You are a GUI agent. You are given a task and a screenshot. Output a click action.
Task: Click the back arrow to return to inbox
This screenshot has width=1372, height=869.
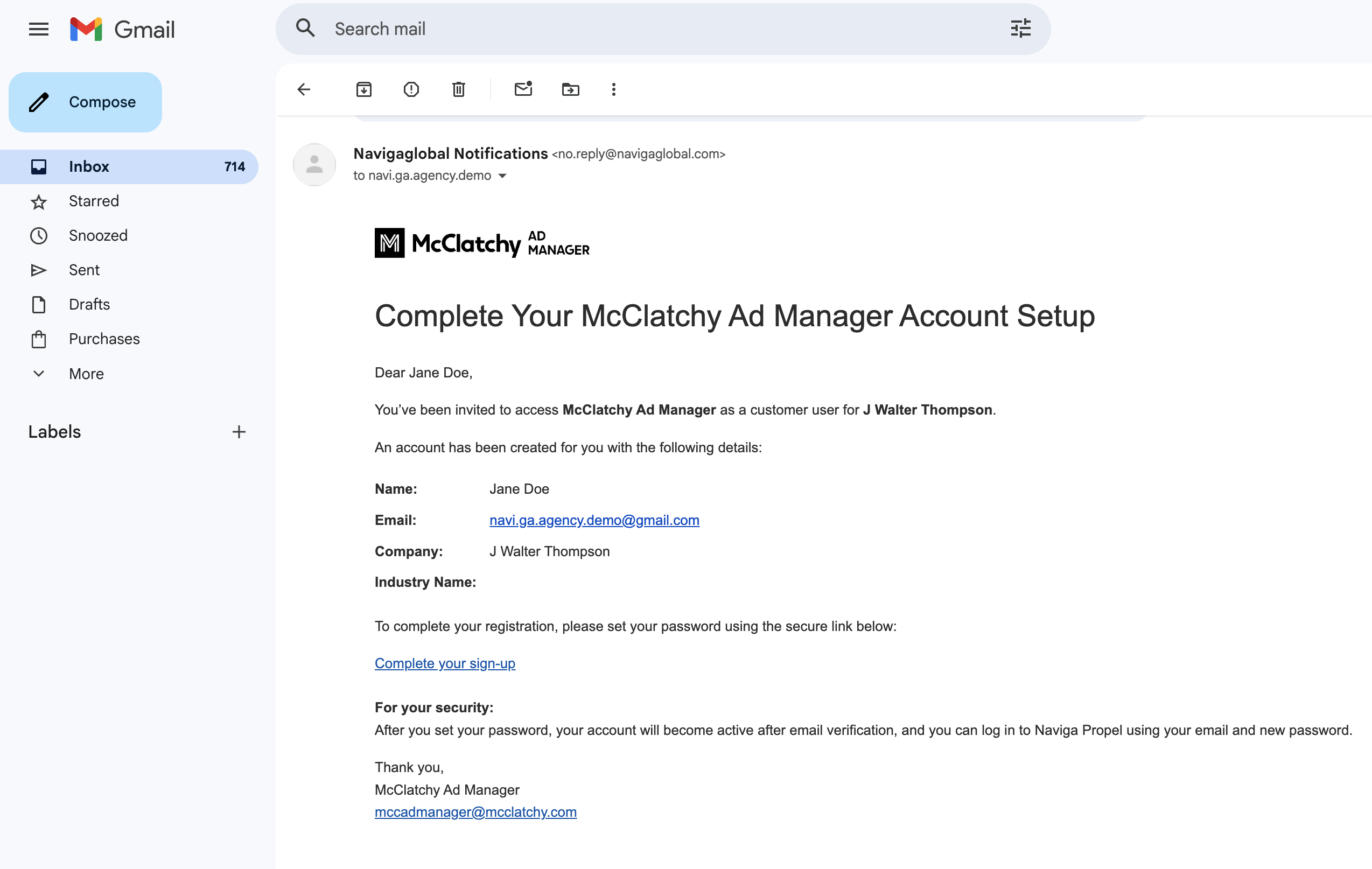tap(304, 89)
